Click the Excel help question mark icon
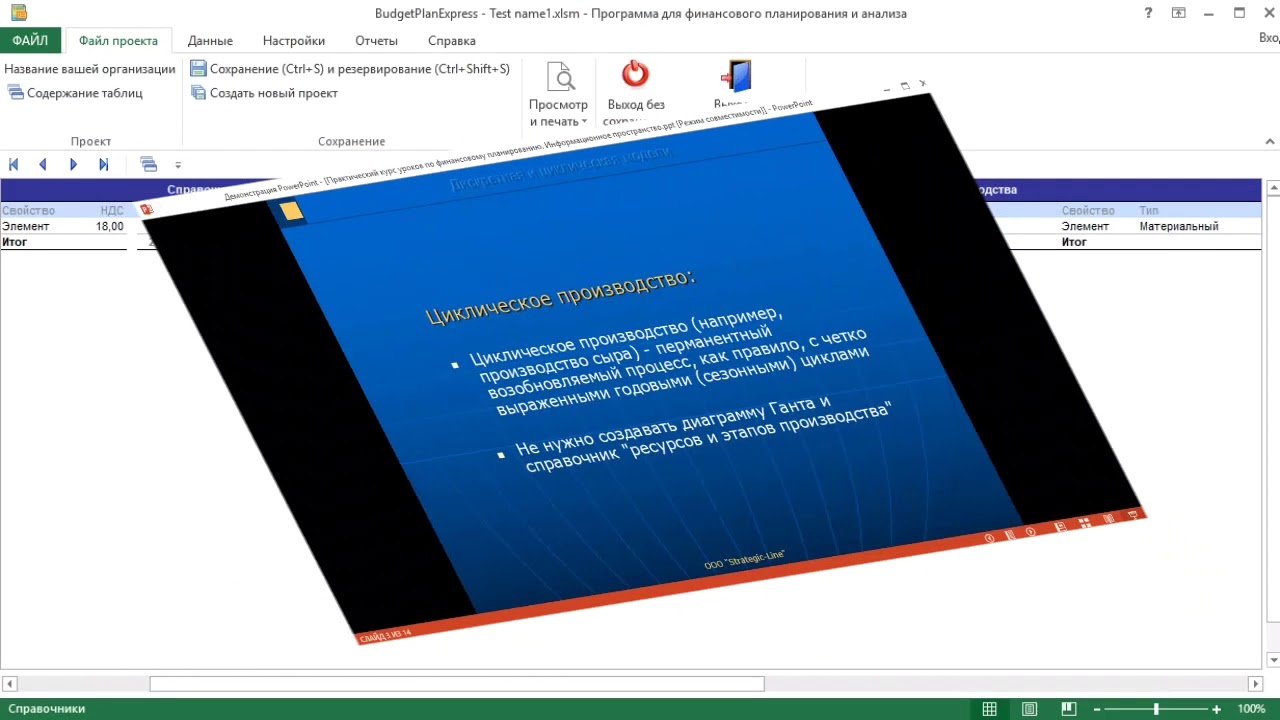This screenshot has width=1280, height=720. [x=1148, y=14]
